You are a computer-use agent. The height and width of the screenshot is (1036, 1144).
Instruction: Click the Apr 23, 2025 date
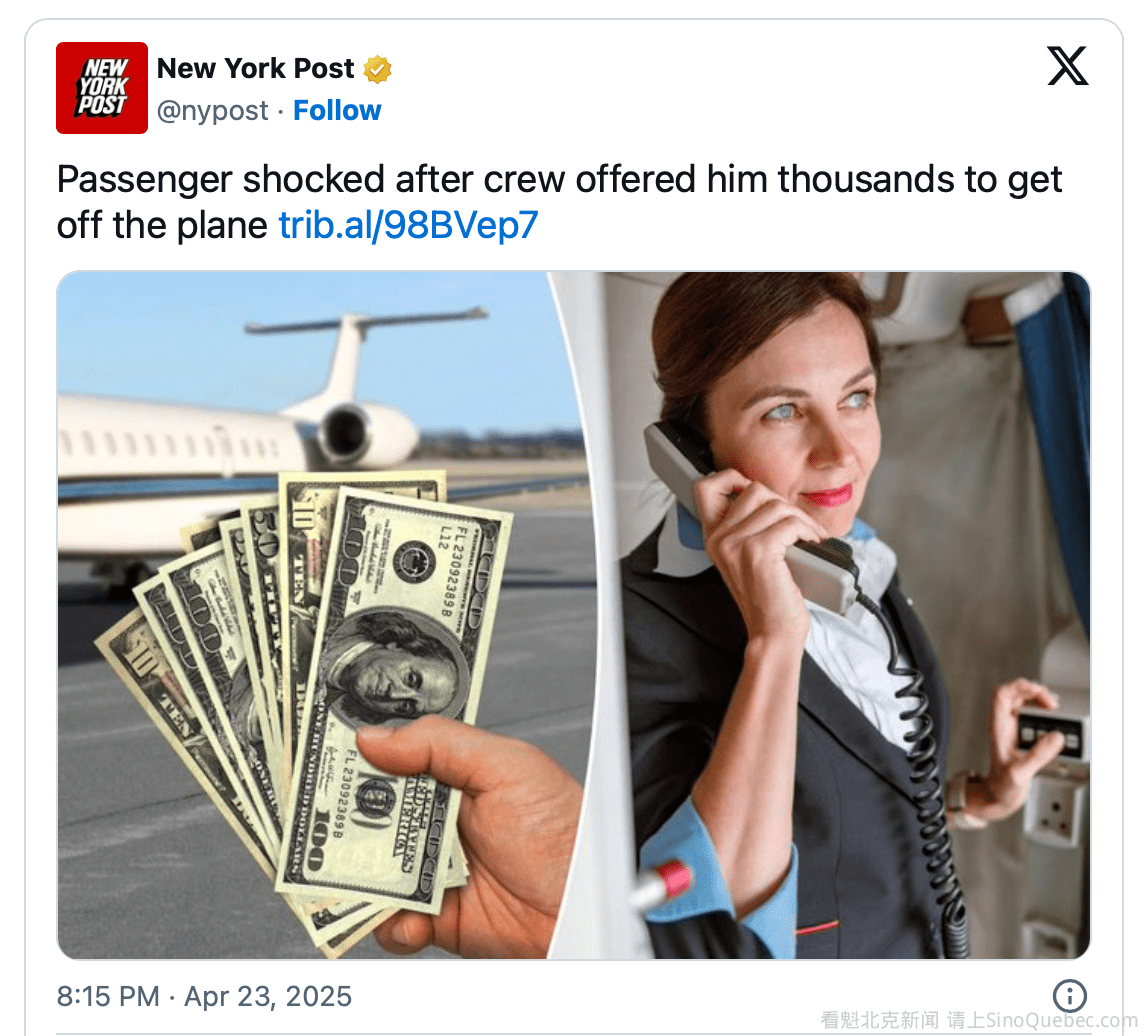(x=268, y=996)
